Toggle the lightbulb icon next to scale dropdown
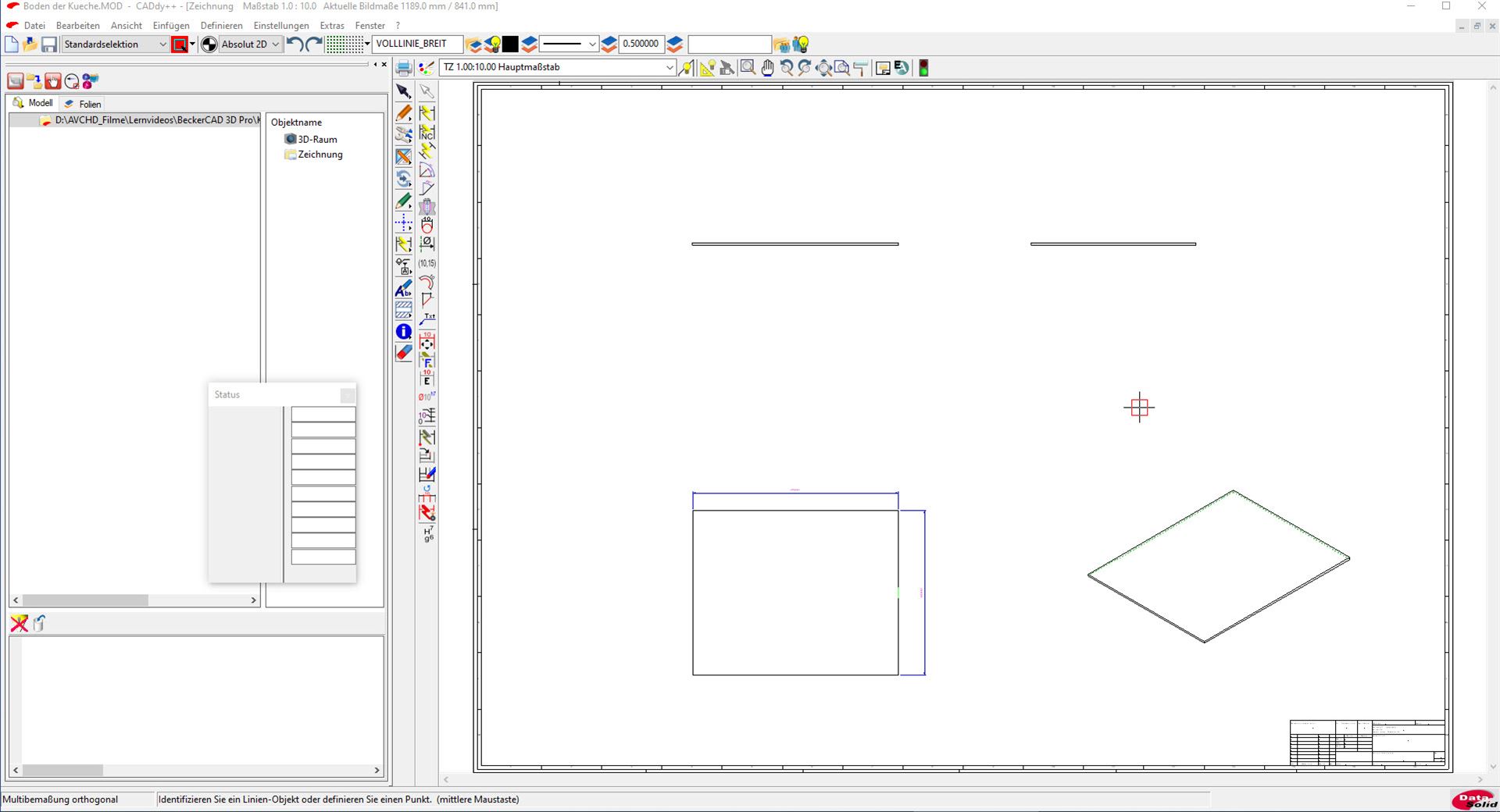The height and width of the screenshot is (812, 1500). (686, 68)
